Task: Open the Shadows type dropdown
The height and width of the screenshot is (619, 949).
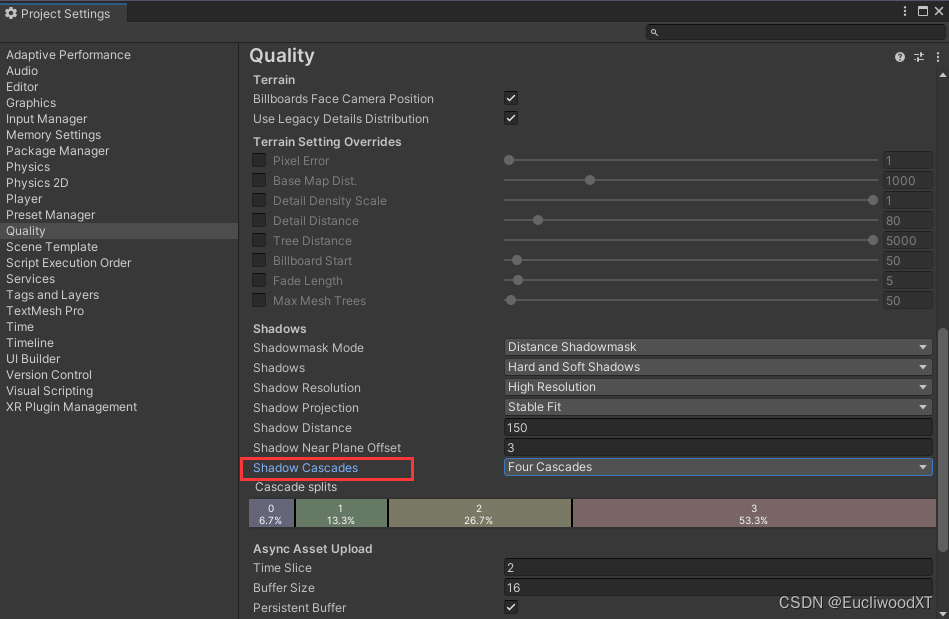Action: click(x=718, y=367)
